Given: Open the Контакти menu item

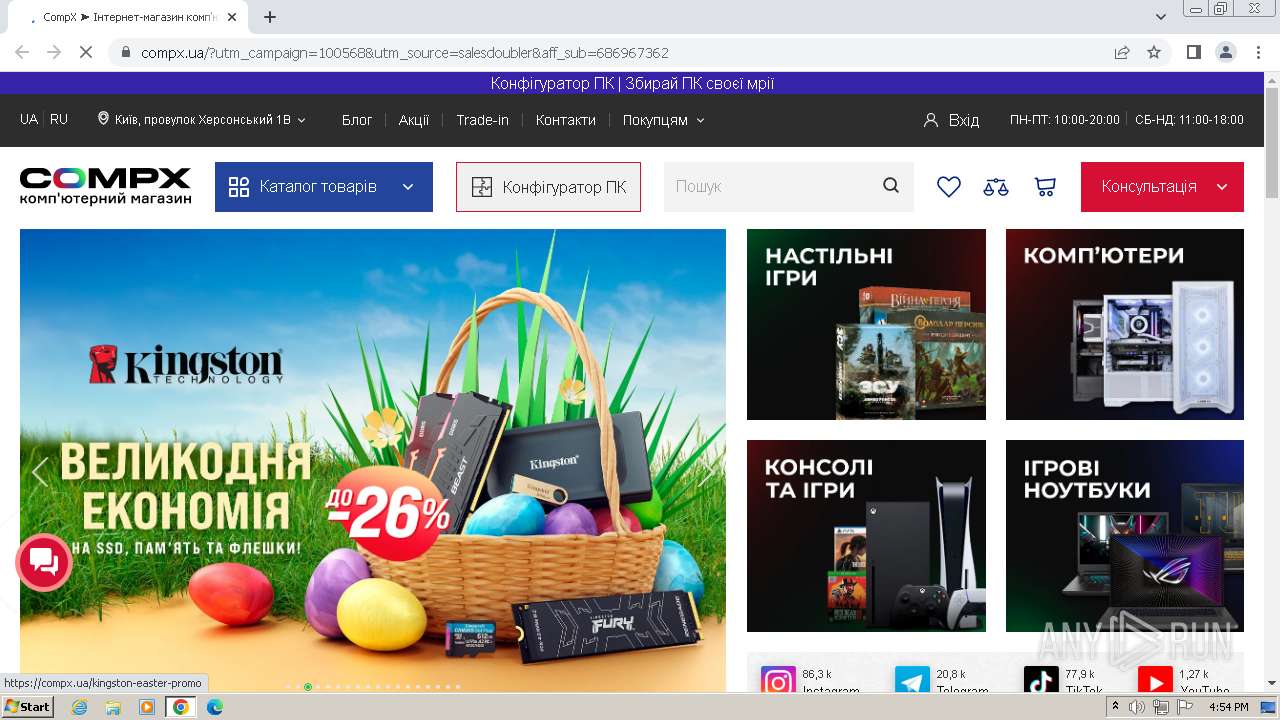Looking at the screenshot, I should pyautogui.click(x=566, y=120).
